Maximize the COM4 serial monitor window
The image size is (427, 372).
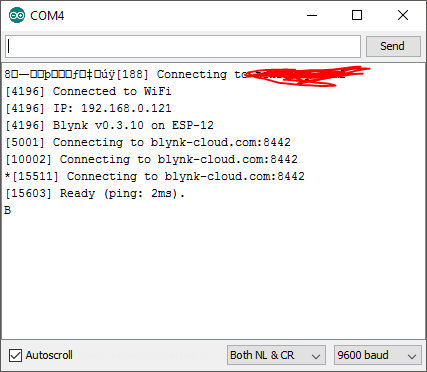[x=357, y=15]
